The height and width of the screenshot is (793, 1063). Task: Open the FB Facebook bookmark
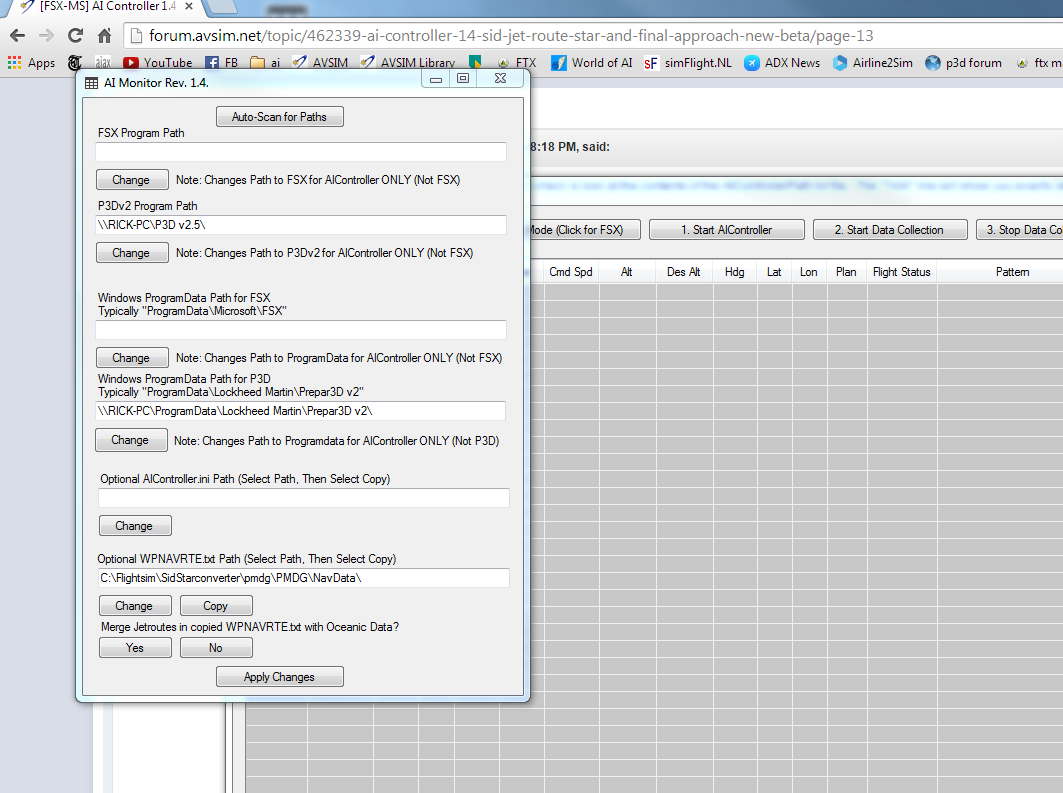coord(222,63)
